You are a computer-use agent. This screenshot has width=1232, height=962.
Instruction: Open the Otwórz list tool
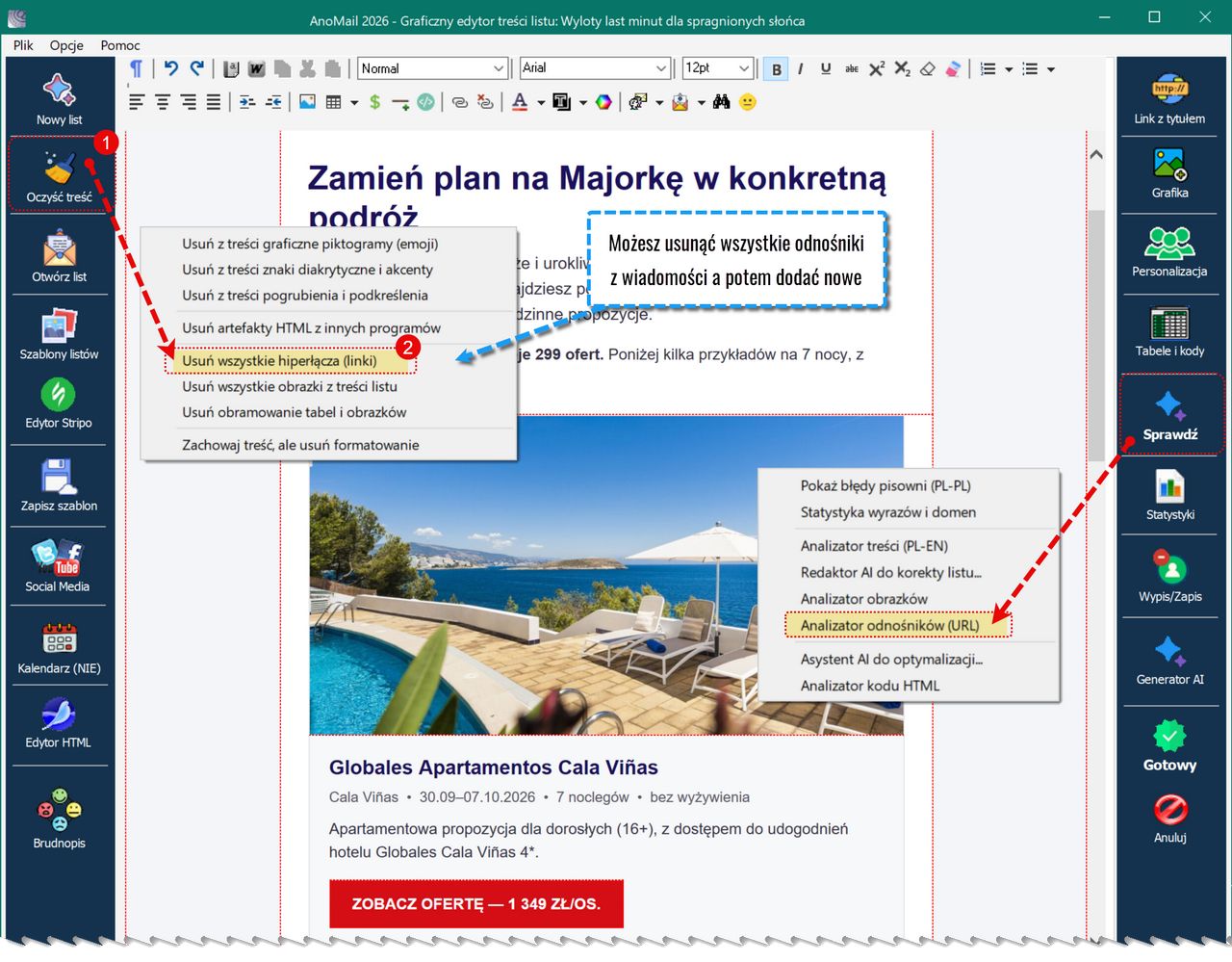(x=59, y=254)
